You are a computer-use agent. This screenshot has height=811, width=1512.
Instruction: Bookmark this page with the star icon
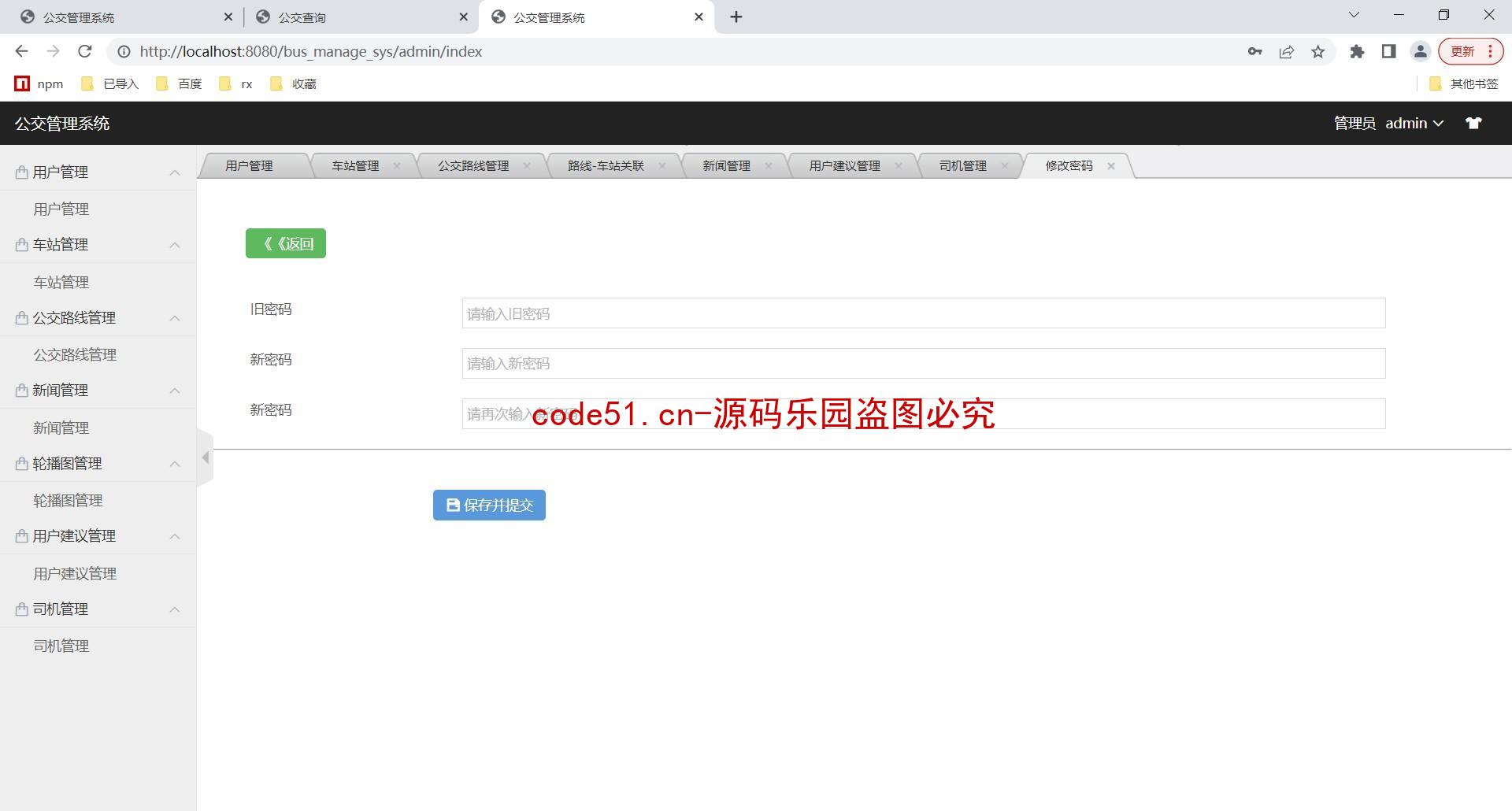pyautogui.click(x=1317, y=52)
